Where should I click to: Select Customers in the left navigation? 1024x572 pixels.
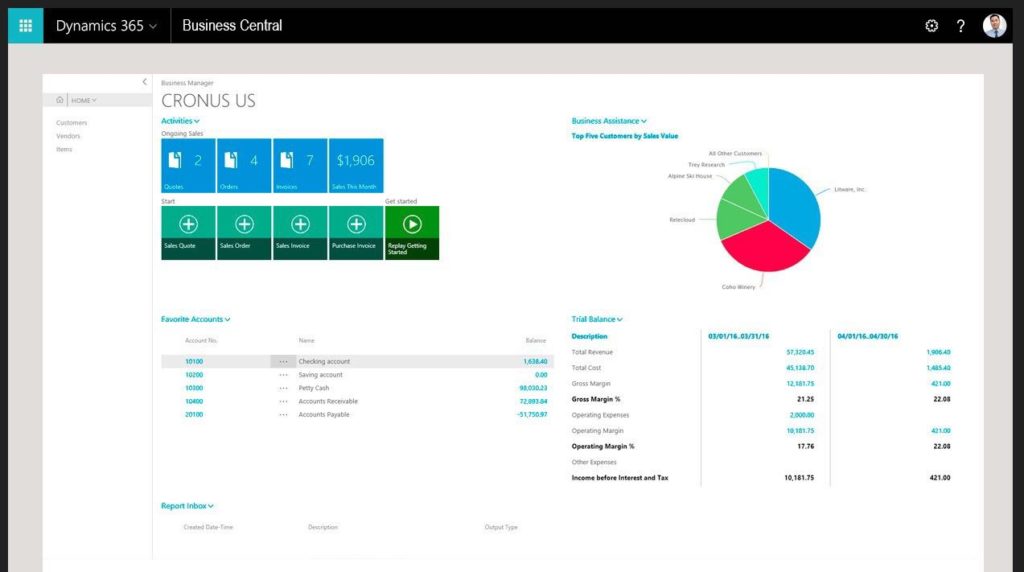click(71, 123)
